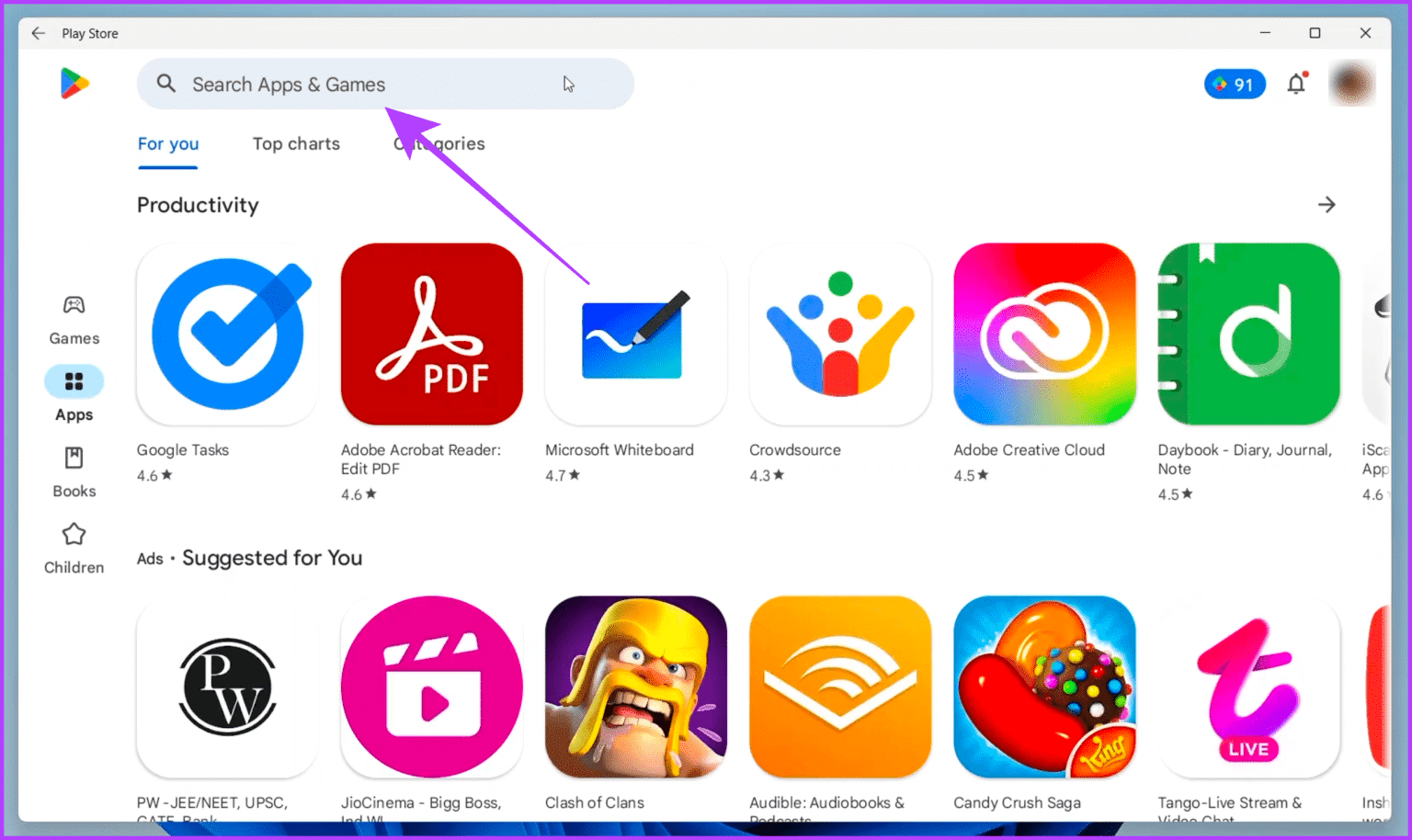Image resolution: width=1412 pixels, height=840 pixels.
Task: Open the Books sidebar section
Action: pos(74,472)
